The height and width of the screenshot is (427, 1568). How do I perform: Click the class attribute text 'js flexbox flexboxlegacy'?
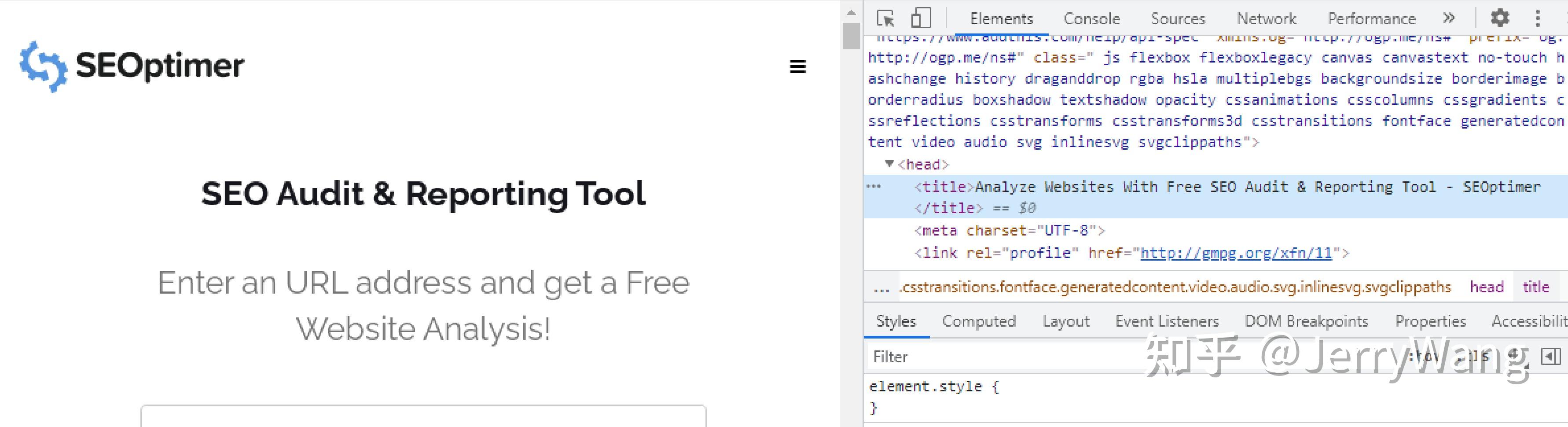coord(1208,58)
